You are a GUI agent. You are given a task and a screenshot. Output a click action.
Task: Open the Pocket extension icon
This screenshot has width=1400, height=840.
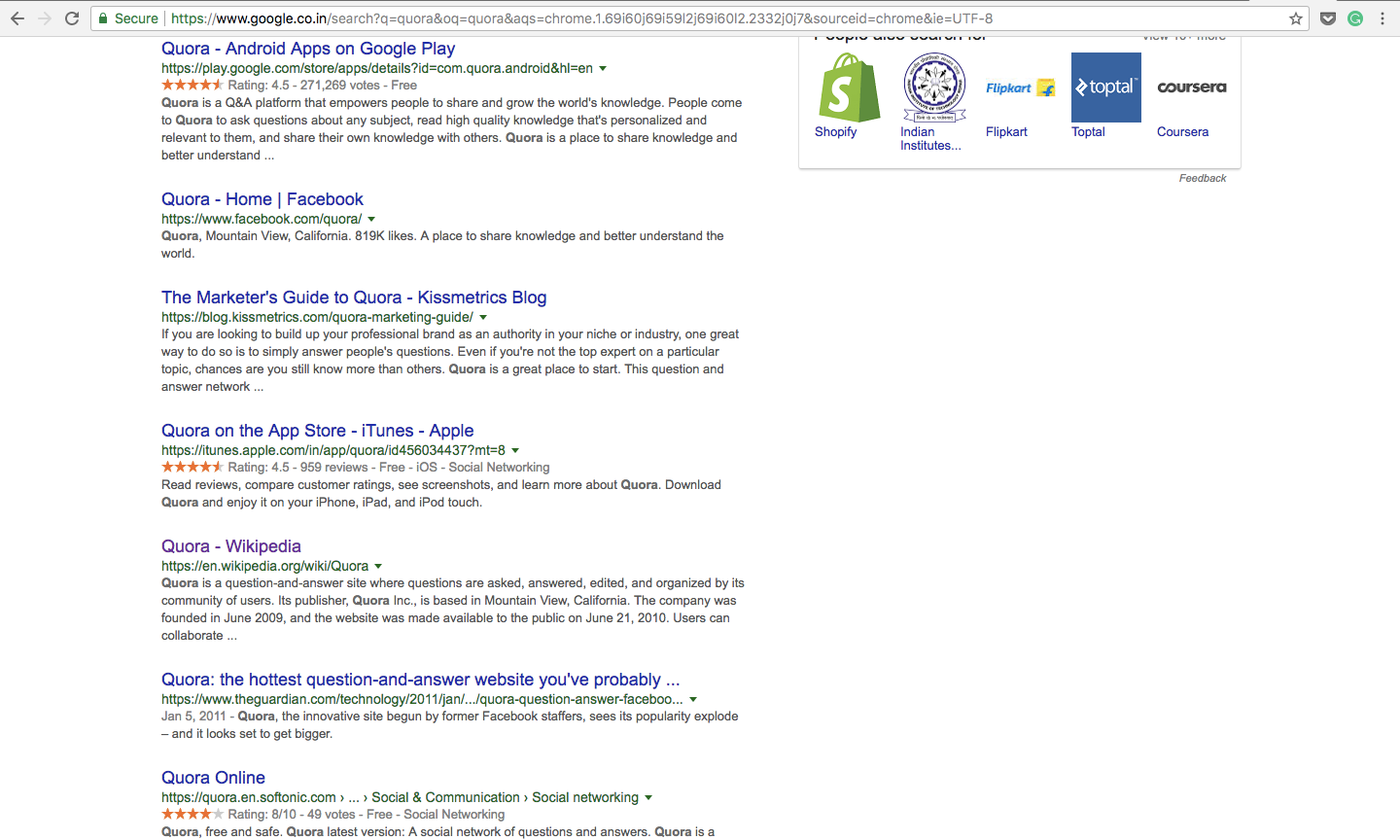[x=1328, y=18]
